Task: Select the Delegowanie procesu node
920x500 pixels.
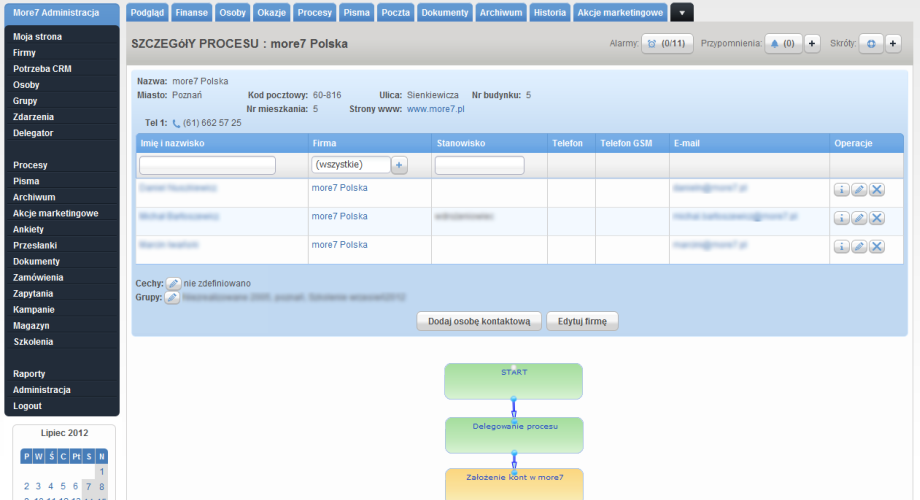Action: pyautogui.click(x=514, y=435)
